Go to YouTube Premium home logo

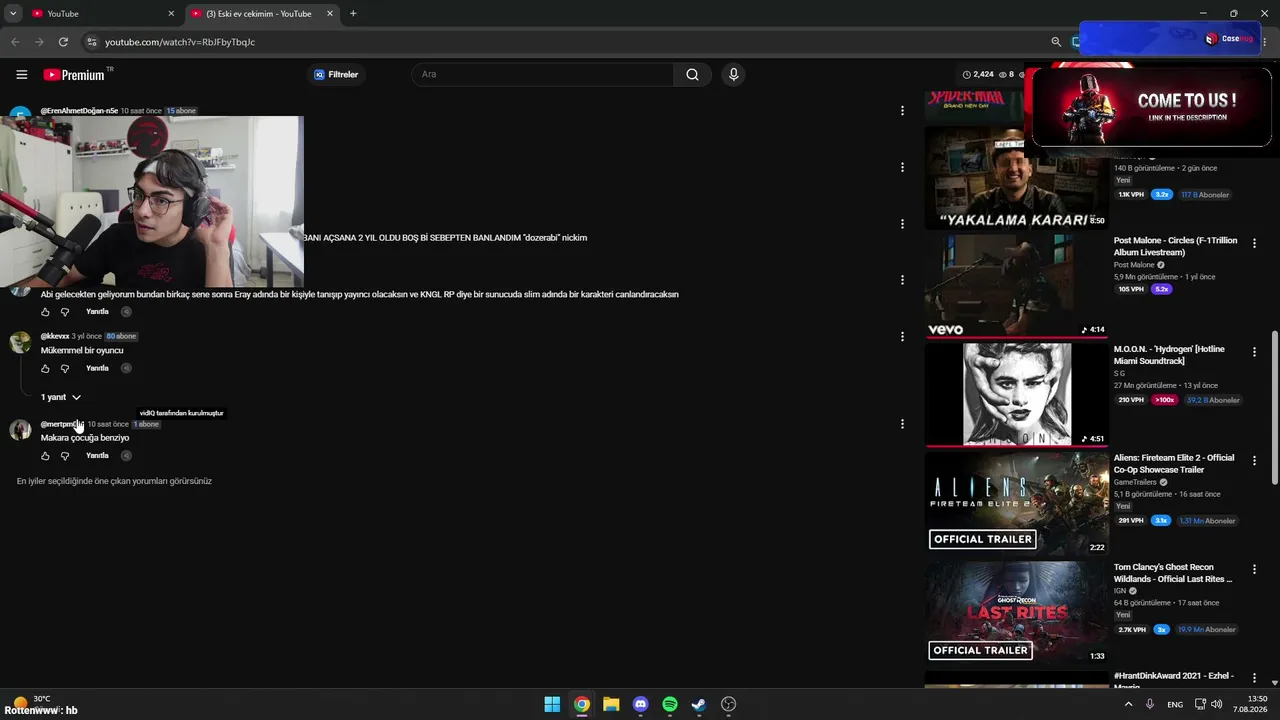tap(74, 75)
